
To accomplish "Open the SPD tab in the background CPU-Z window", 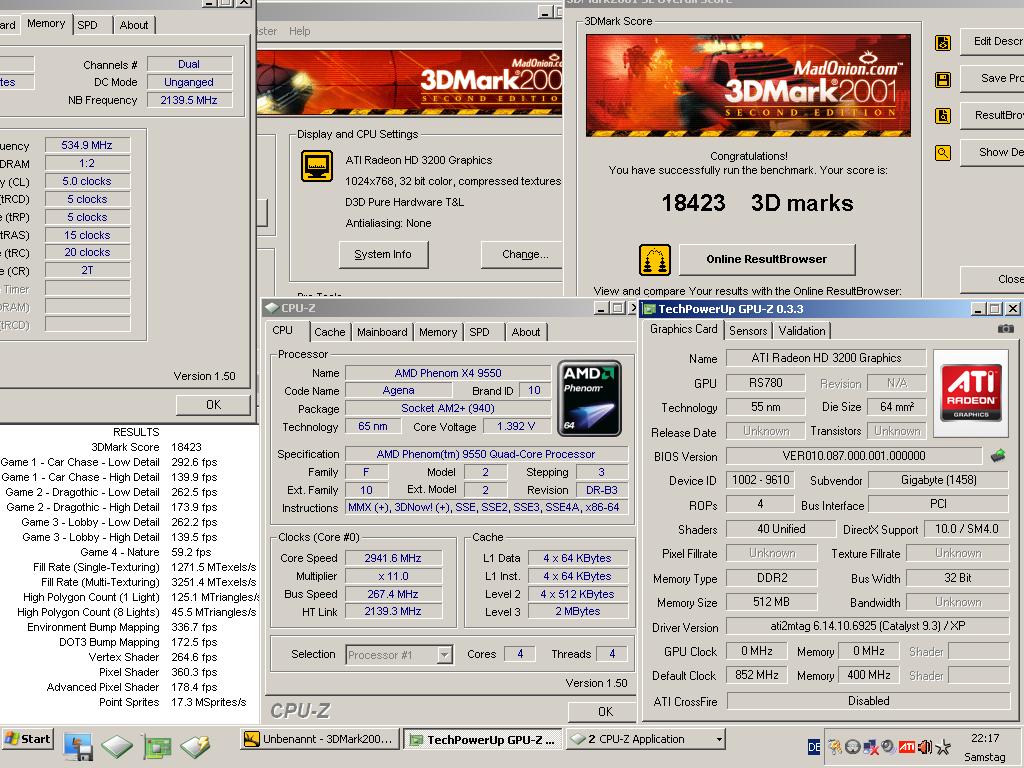I will pyautogui.click(x=88, y=25).
